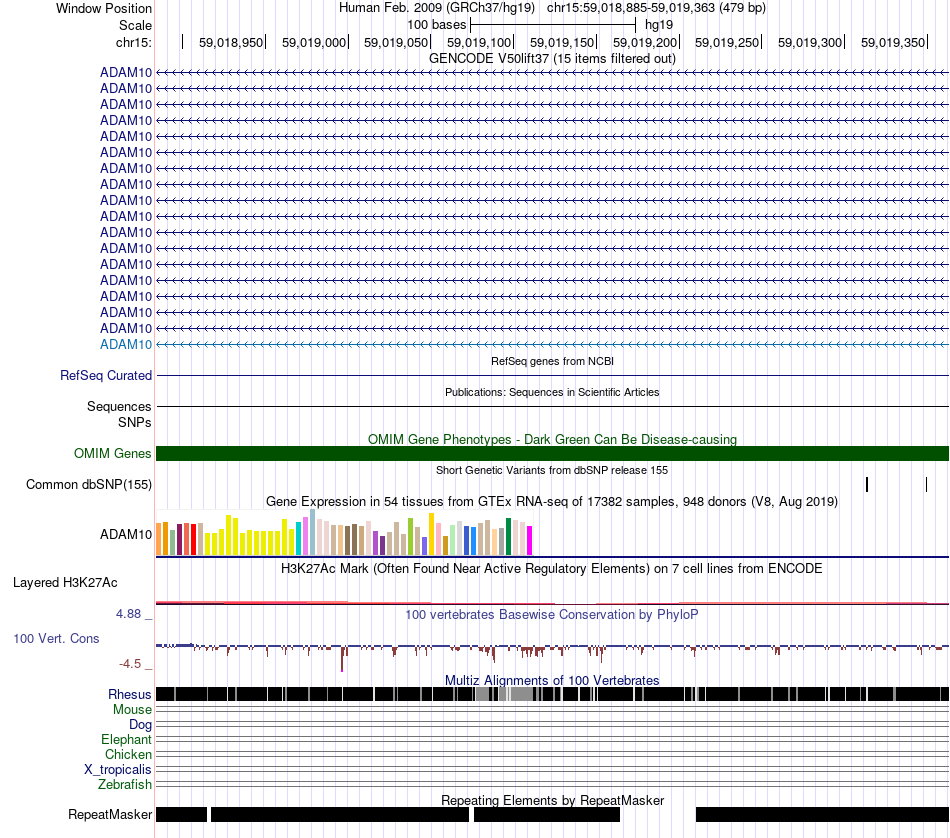
Task: Open the Layered H3K27Ac track label
Action: tap(65, 583)
